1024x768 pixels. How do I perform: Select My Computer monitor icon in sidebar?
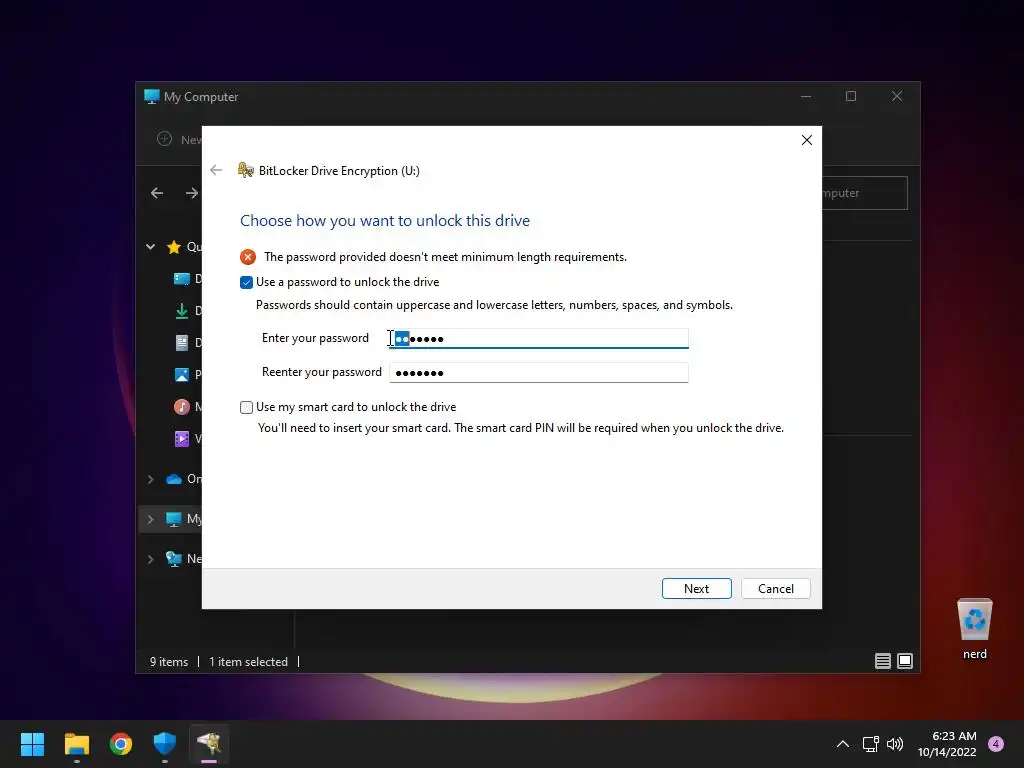[x=174, y=519]
